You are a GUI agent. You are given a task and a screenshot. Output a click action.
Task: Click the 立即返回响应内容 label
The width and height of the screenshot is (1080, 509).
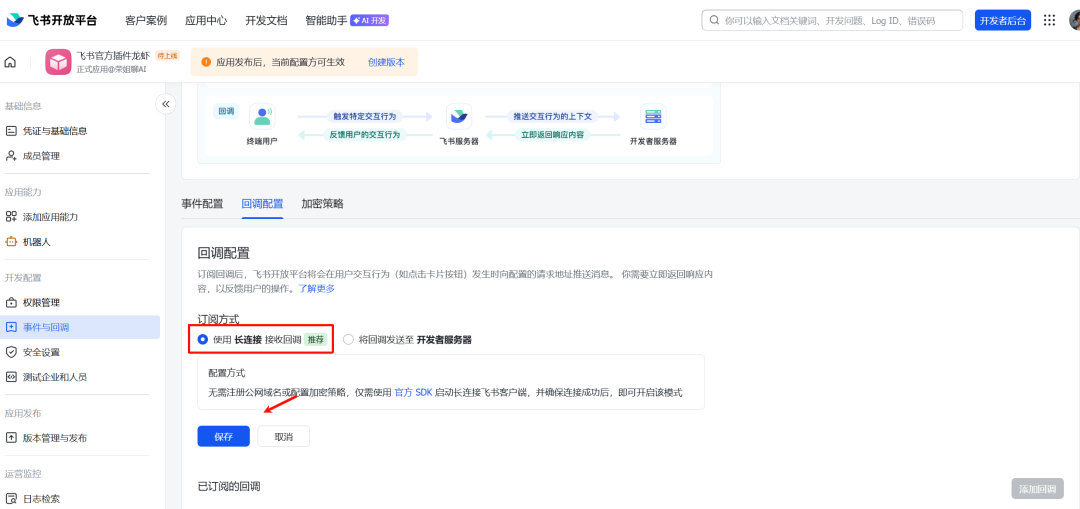(552, 134)
